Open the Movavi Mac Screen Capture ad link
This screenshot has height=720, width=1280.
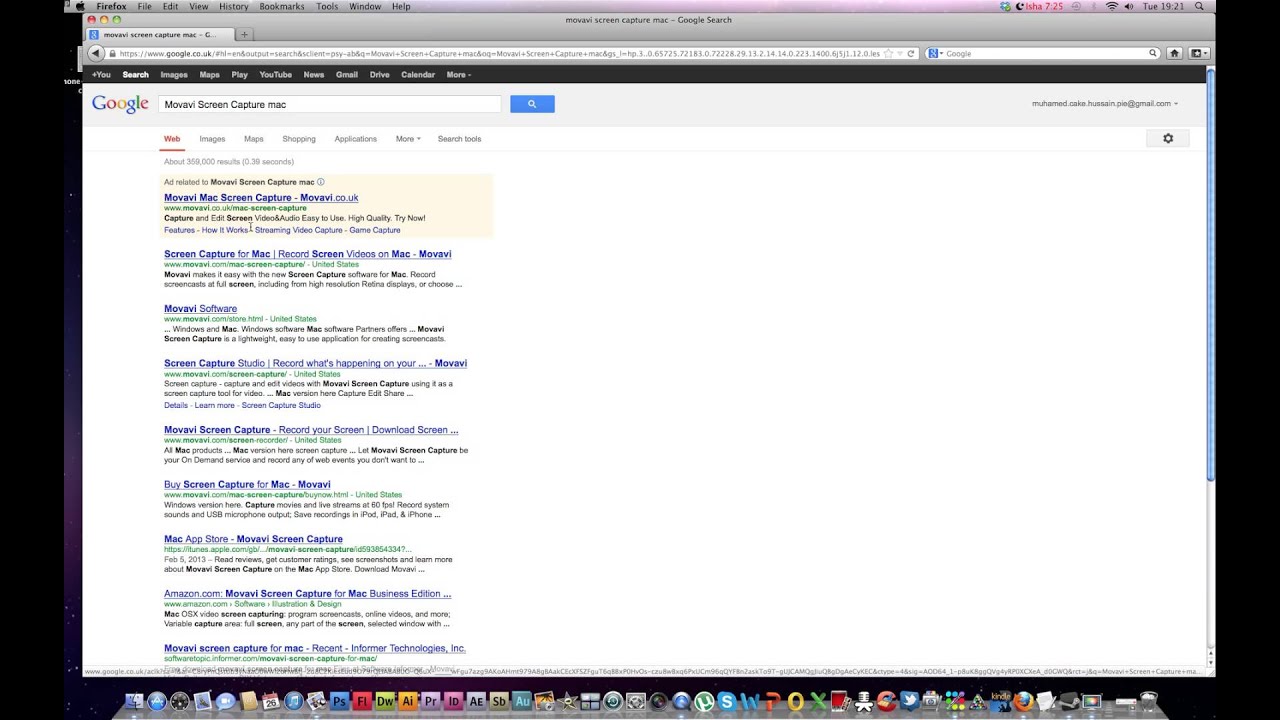(x=261, y=198)
